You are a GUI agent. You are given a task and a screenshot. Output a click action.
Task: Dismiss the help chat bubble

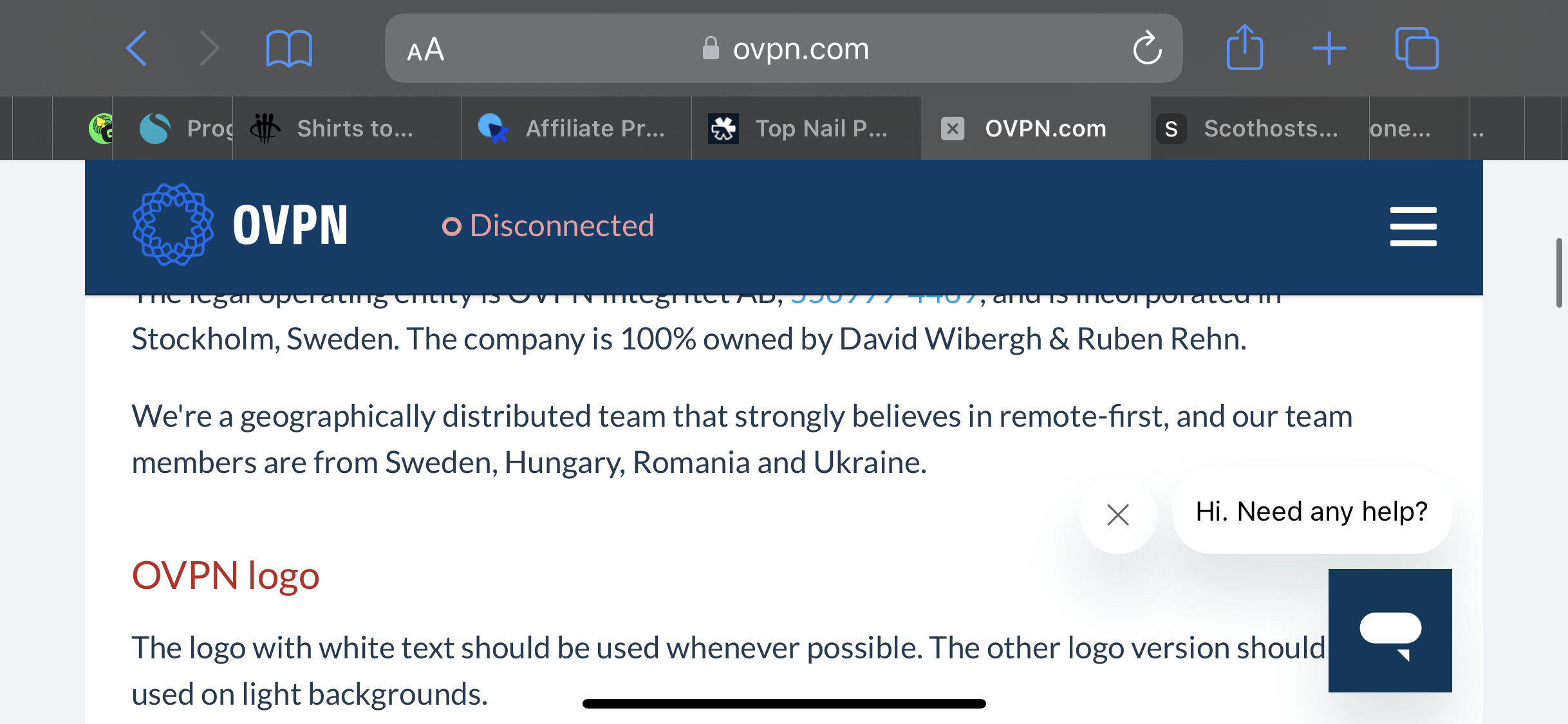(1118, 515)
